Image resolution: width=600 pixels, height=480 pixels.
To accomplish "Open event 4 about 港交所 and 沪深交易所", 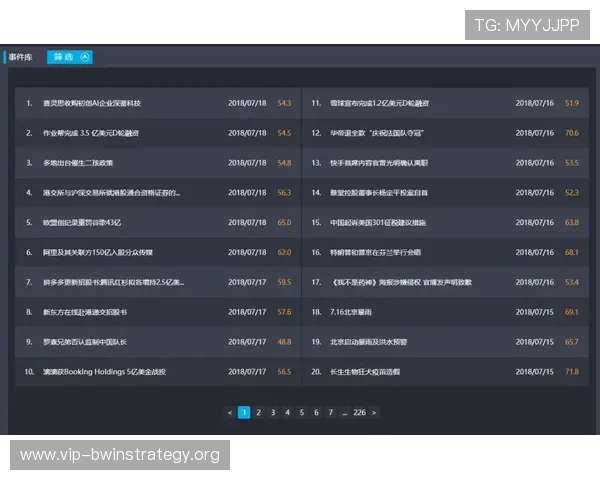I will coord(111,193).
